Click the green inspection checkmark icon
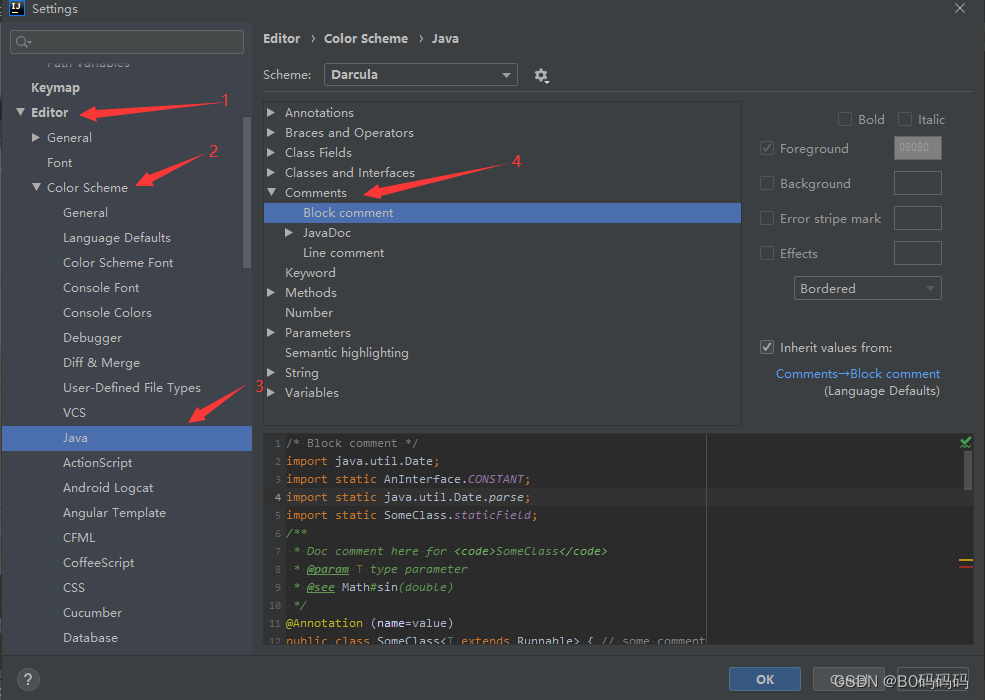Image resolution: width=985 pixels, height=700 pixels. [x=966, y=442]
